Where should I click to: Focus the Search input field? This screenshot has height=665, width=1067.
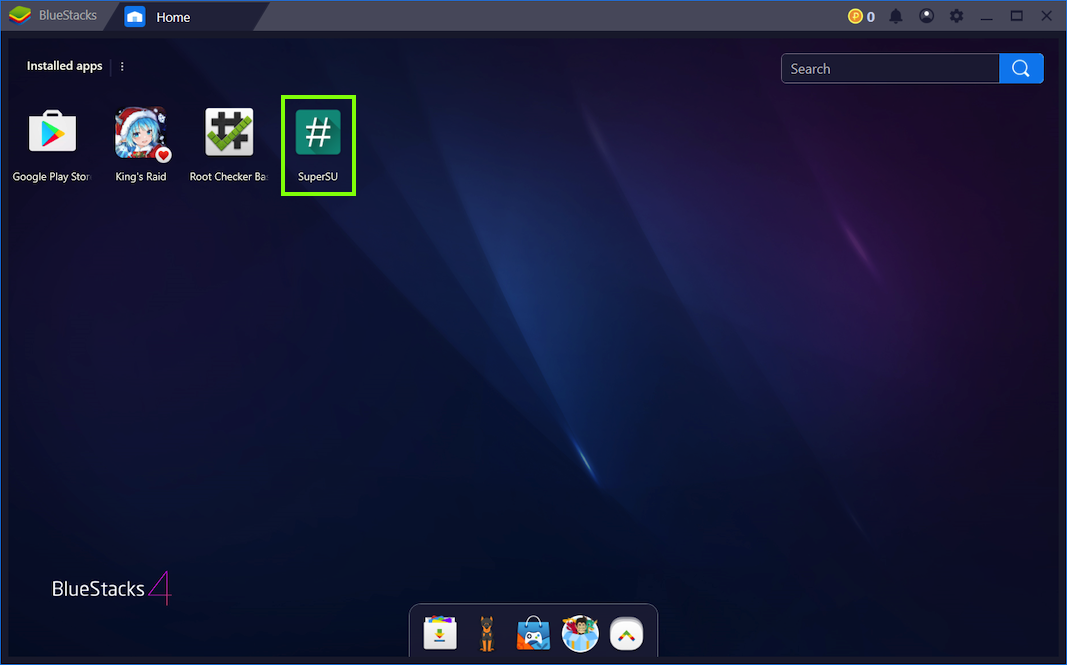coord(890,69)
